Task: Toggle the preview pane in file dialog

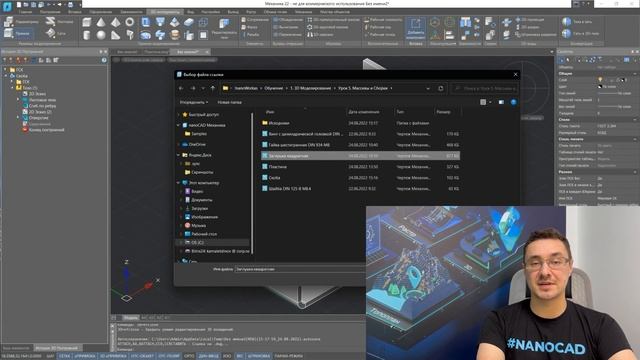Action: tap(501, 102)
